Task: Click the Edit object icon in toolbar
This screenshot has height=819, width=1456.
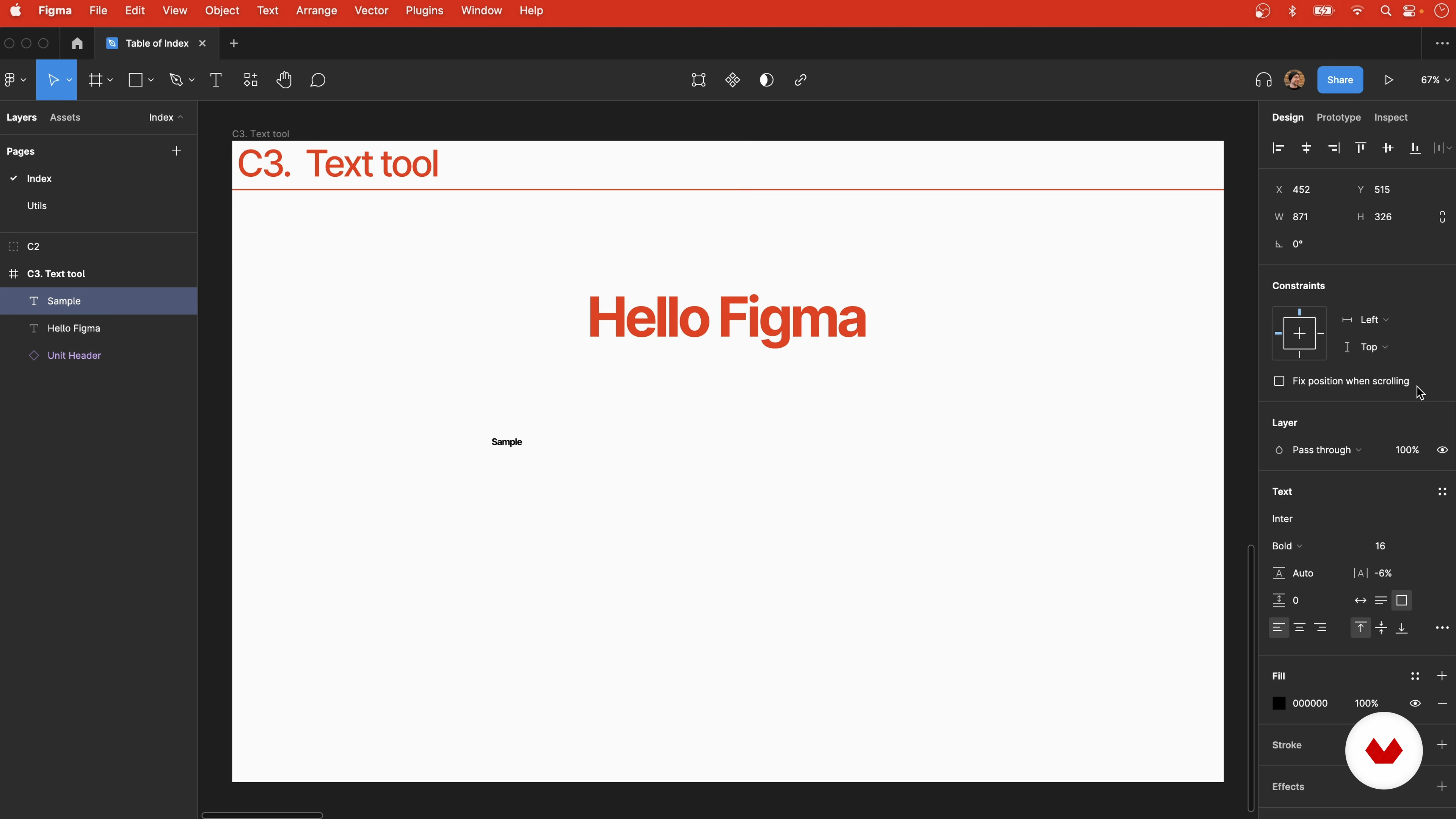Action: (x=698, y=80)
